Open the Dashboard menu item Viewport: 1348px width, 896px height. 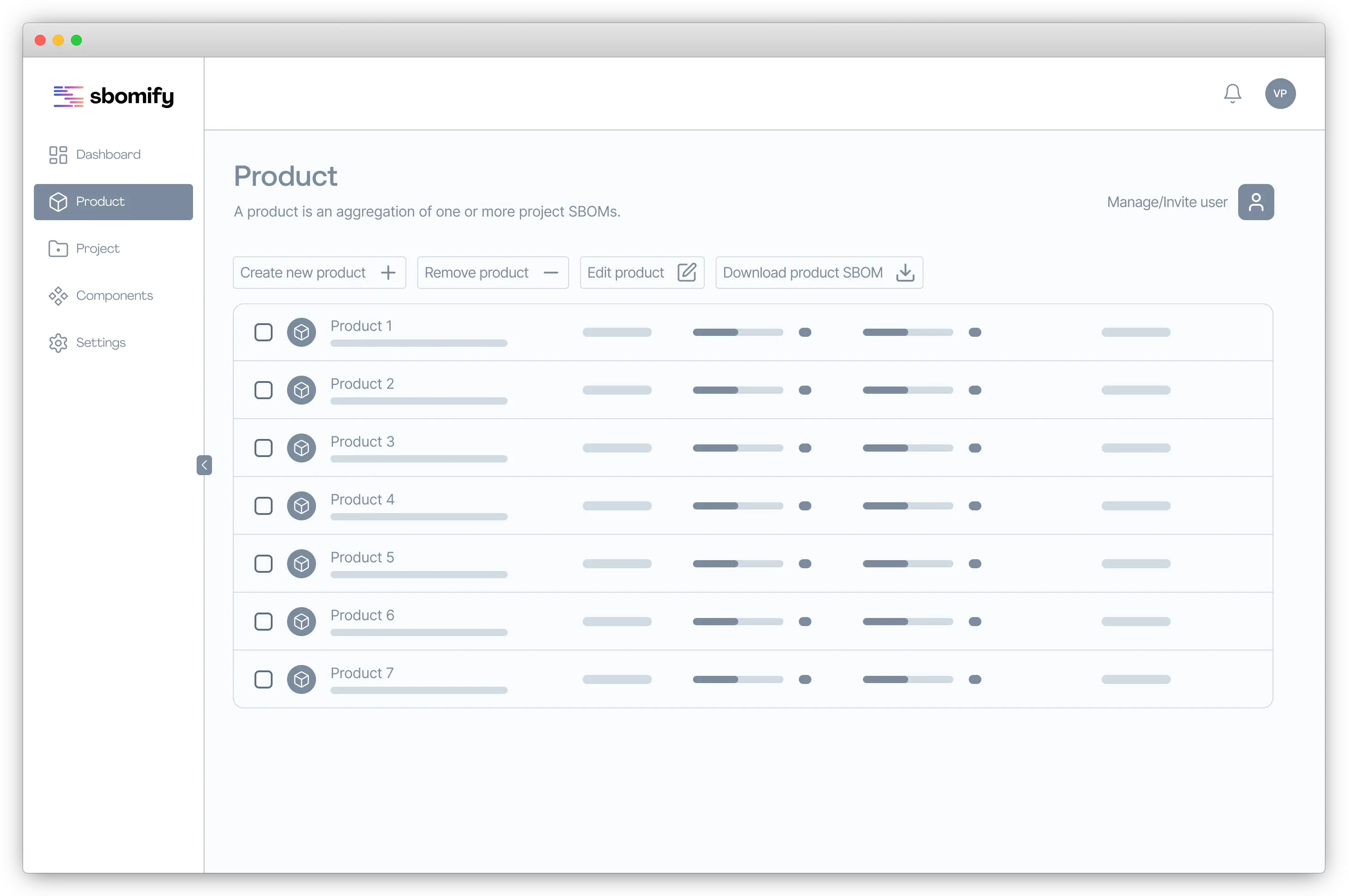[x=108, y=154]
